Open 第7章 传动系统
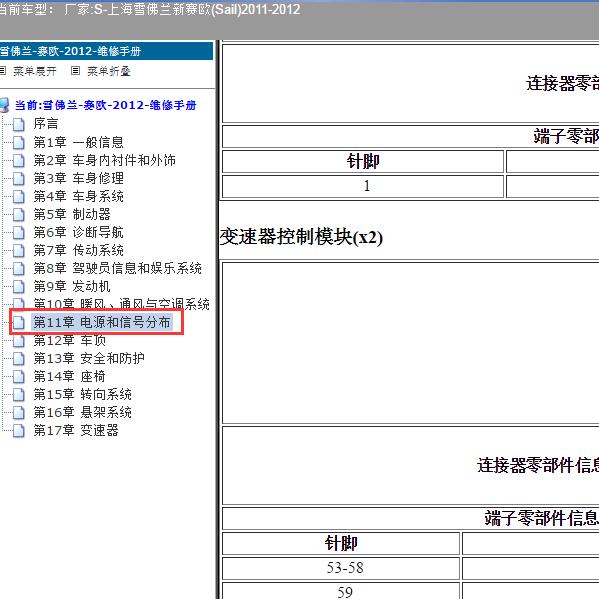 [79, 250]
